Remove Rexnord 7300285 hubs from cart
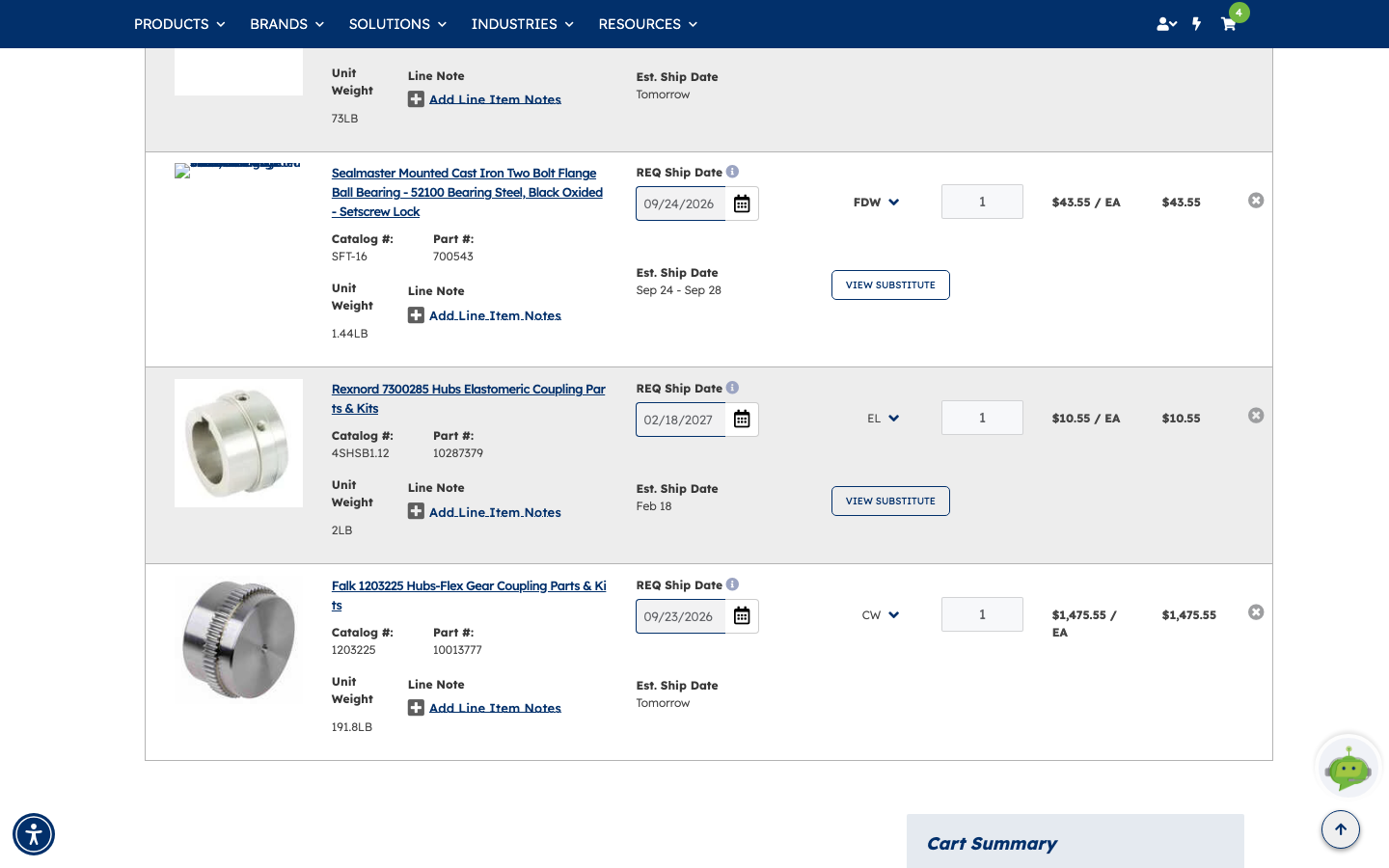This screenshot has width=1389, height=868. pos(1256,416)
